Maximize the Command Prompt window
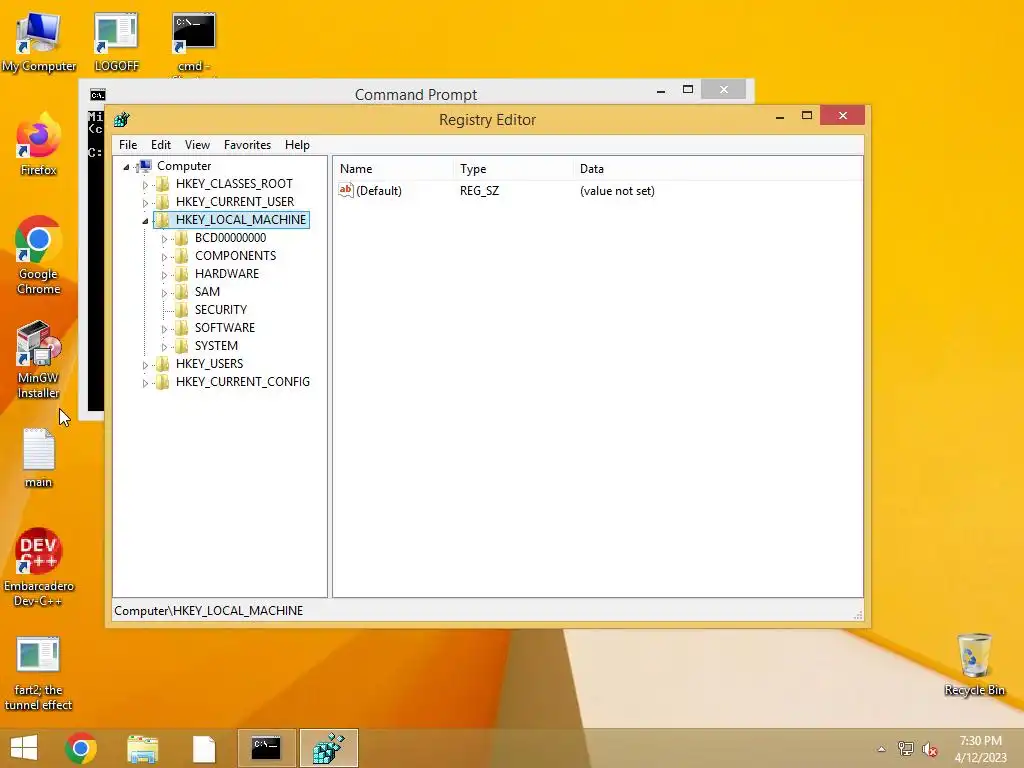Screen dimensions: 1024x768 (x=688, y=89)
